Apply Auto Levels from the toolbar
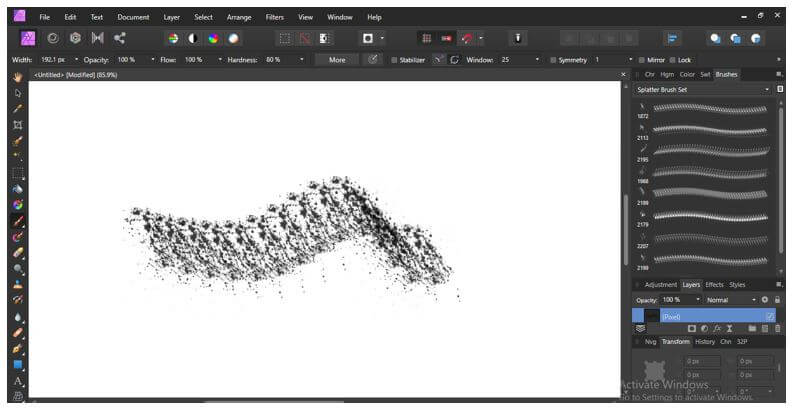This screenshot has width=800, height=408. [173, 38]
